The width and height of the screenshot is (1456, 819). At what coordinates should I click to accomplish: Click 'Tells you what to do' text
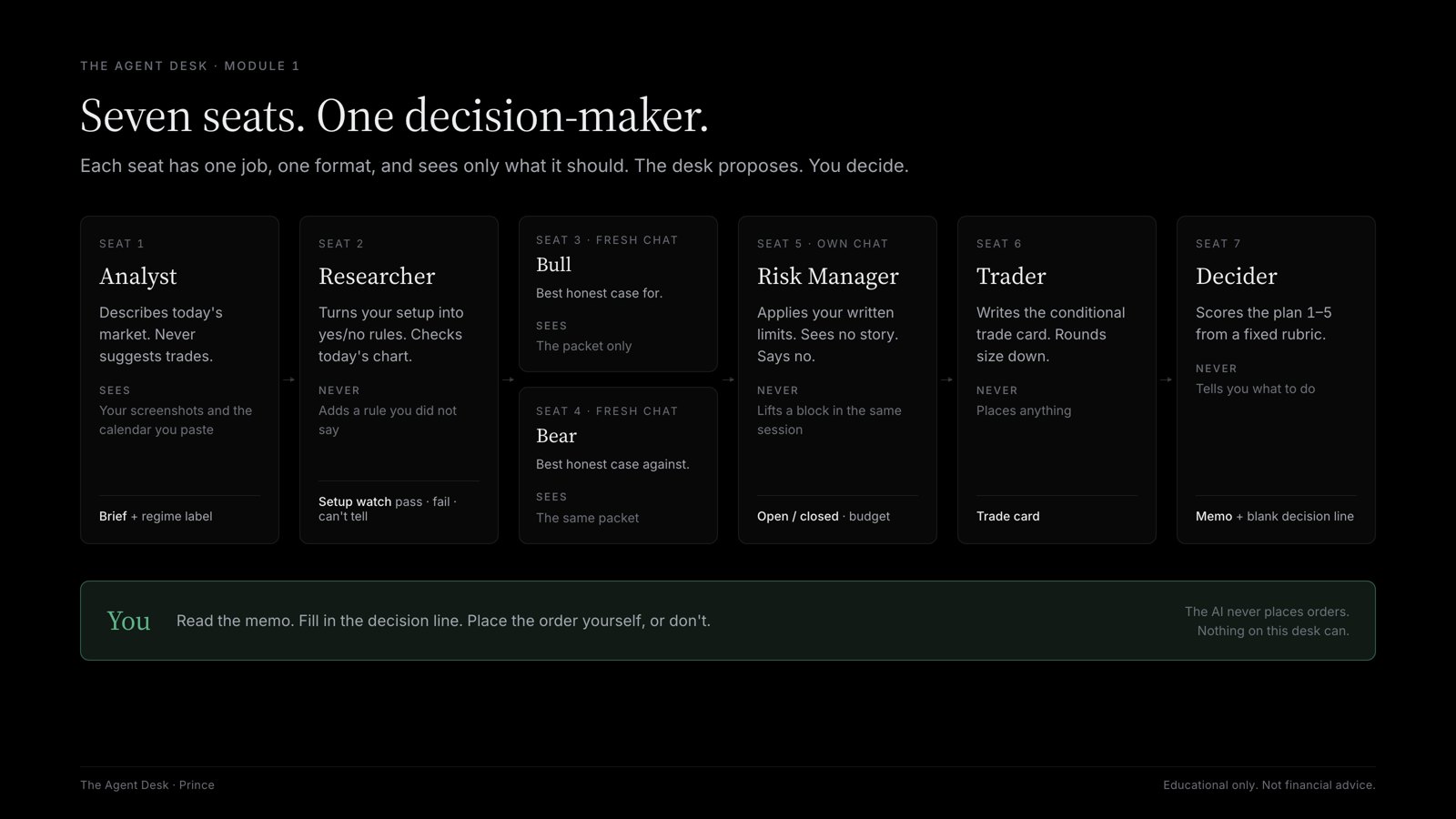1255,389
